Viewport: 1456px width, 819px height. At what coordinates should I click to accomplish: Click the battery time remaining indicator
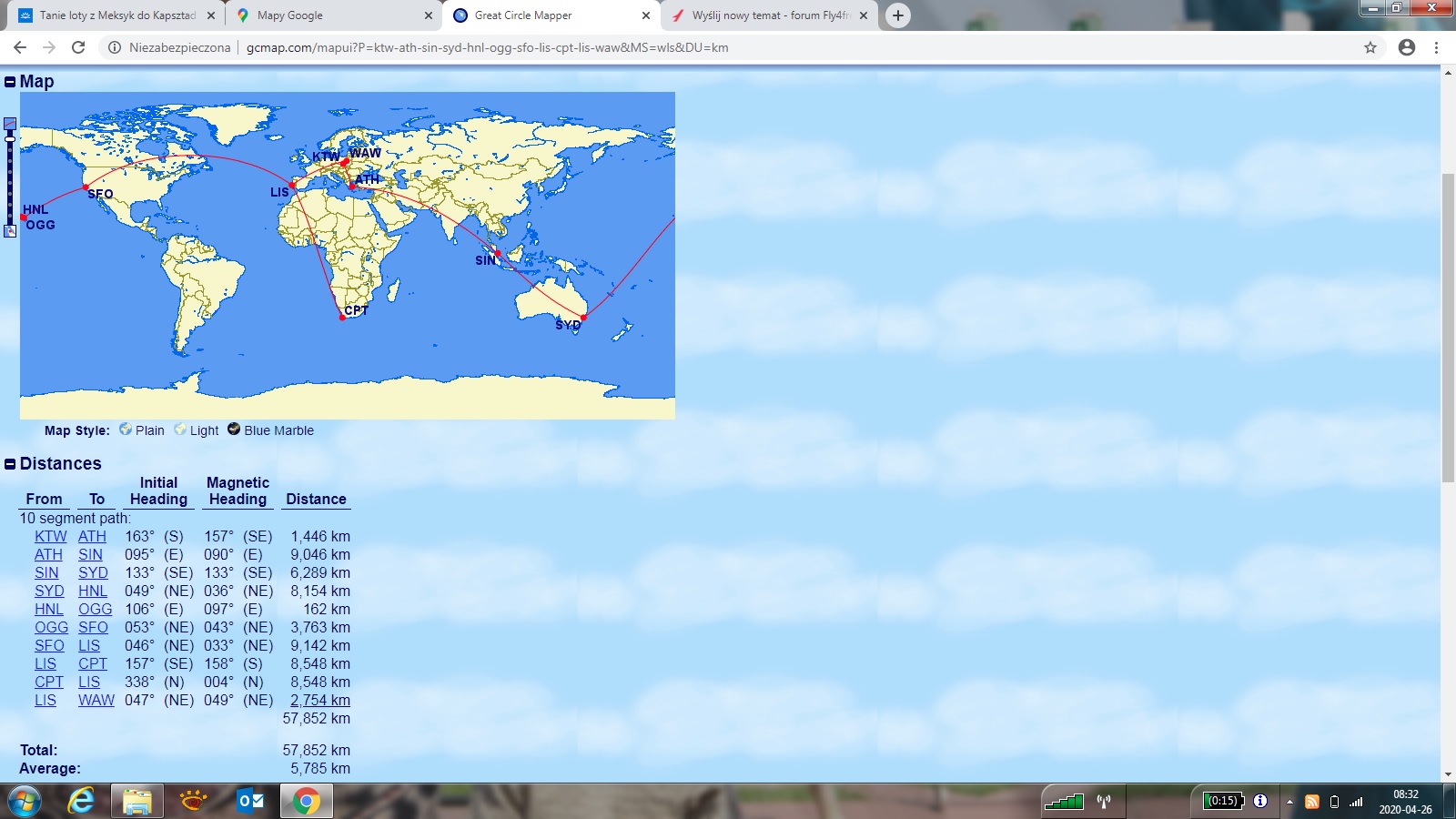pos(1223,801)
